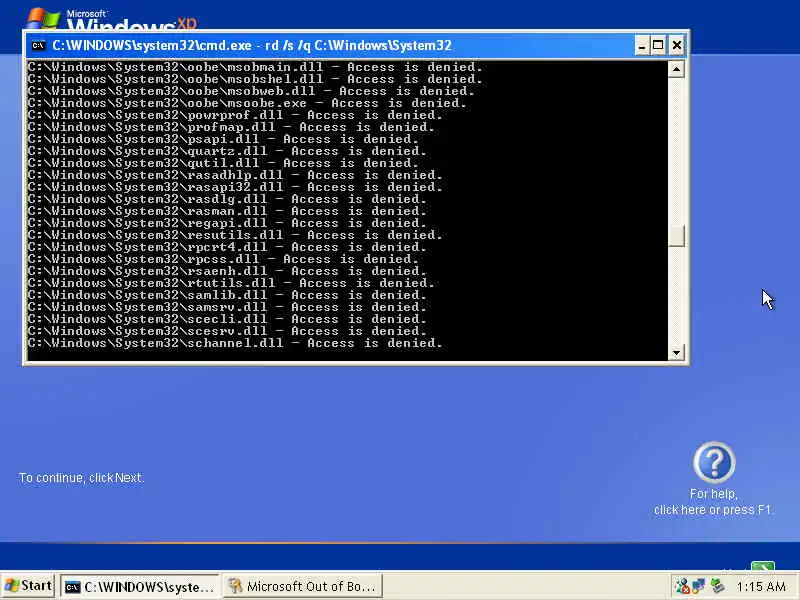800x600 pixels.
Task: Click the Safely Remove Hardware tray icon
Action: (717, 586)
